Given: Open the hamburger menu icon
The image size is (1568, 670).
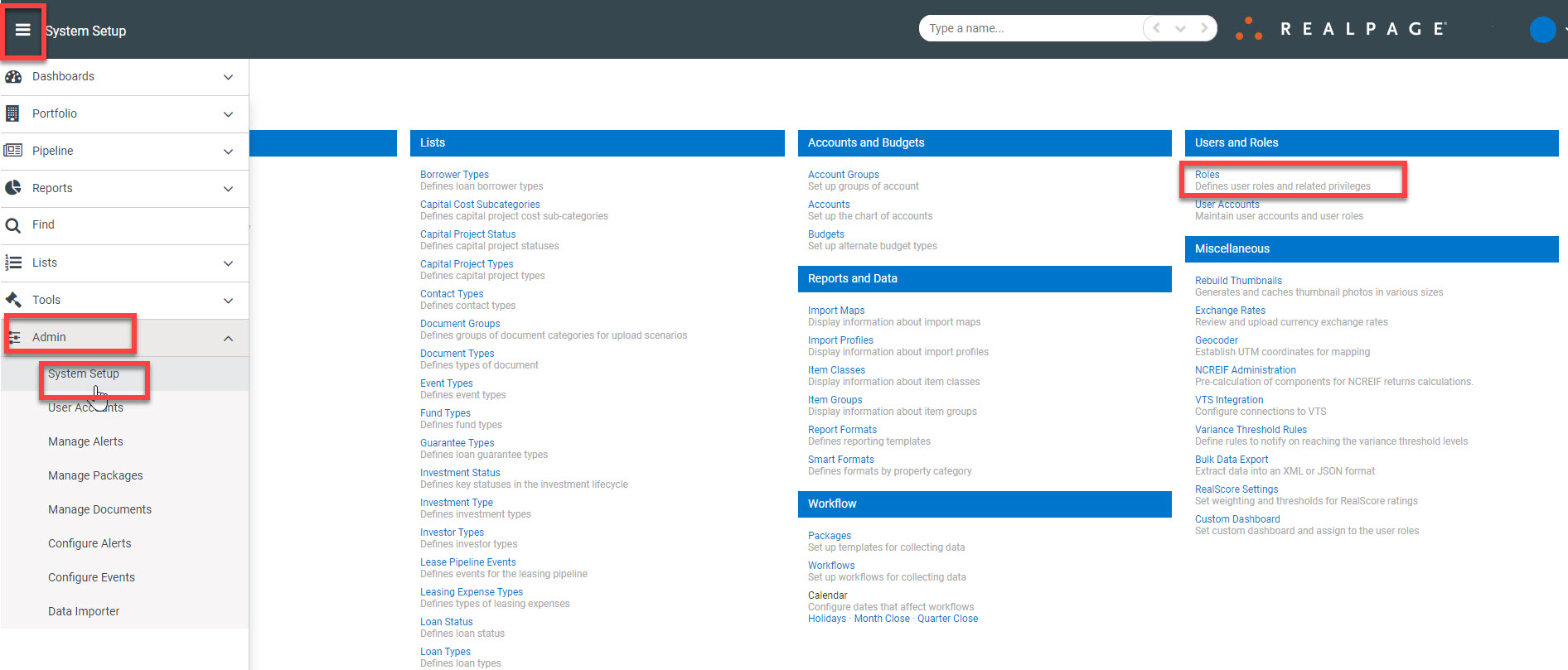Looking at the screenshot, I should 23,30.
